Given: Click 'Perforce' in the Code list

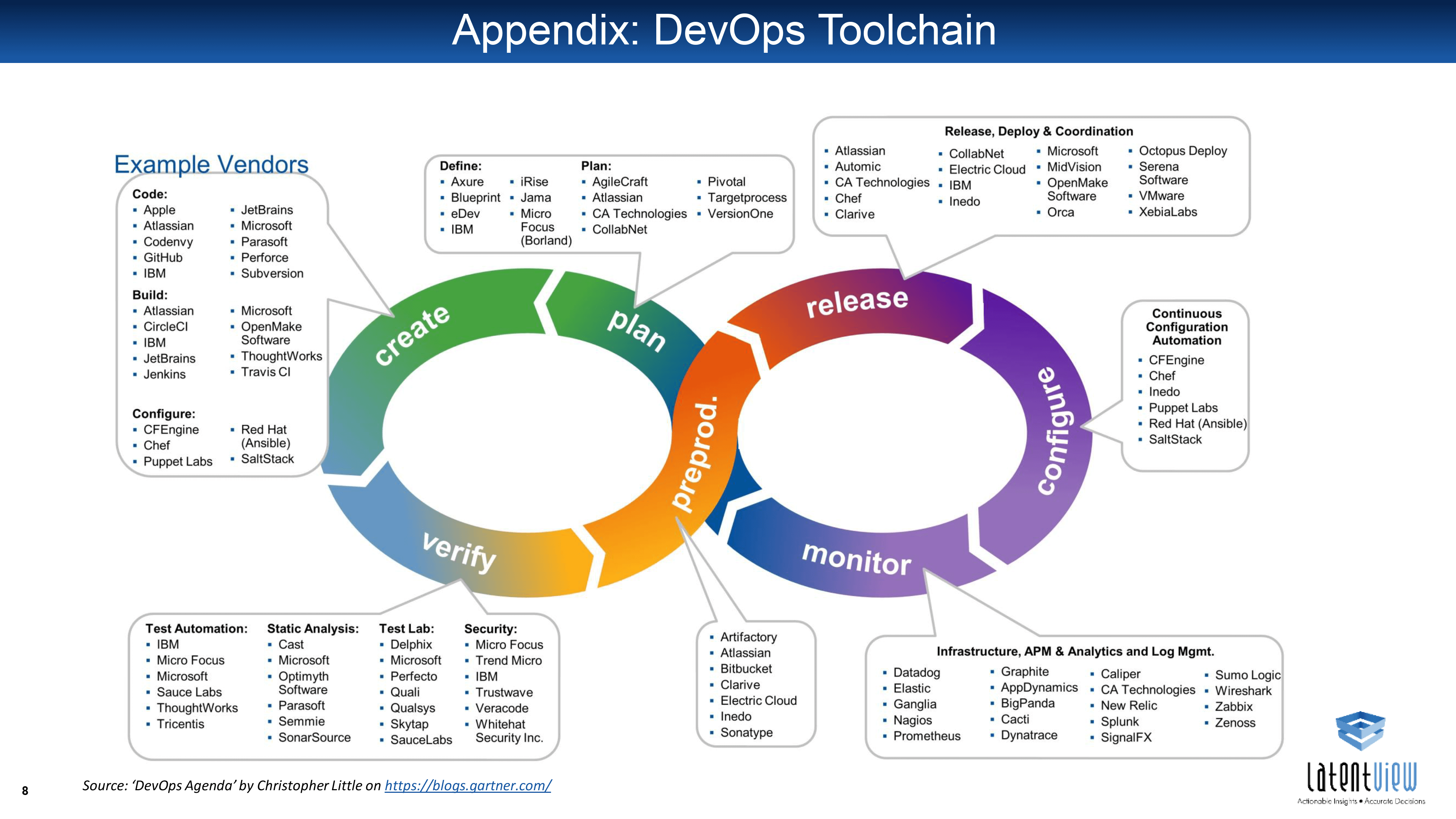Looking at the screenshot, I should tap(265, 257).
